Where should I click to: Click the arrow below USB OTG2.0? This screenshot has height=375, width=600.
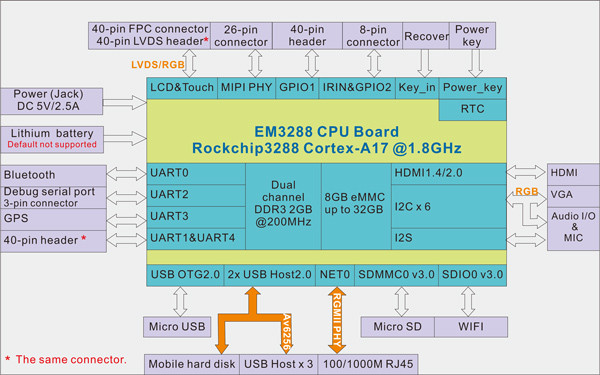(x=180, y=302)
